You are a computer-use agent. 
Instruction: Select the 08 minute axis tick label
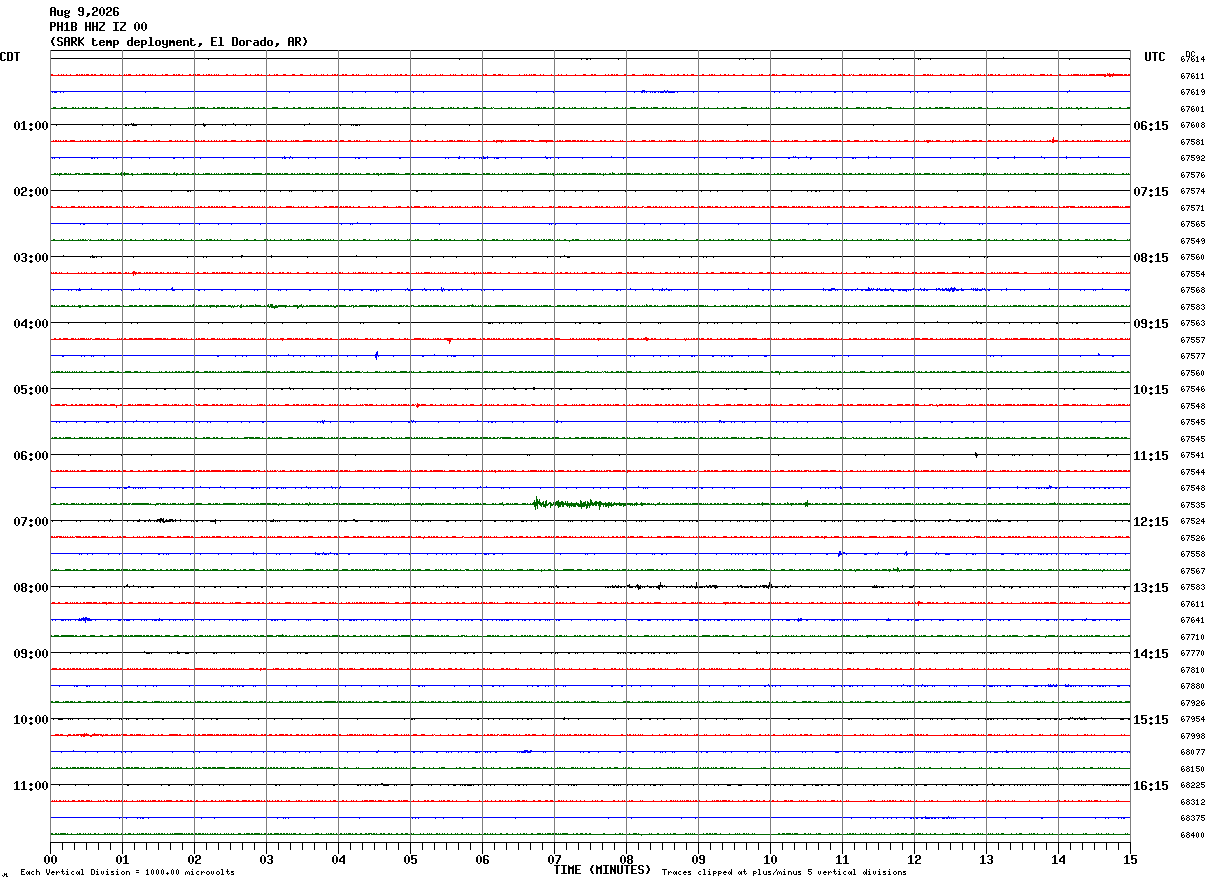[x=627, y=860]
